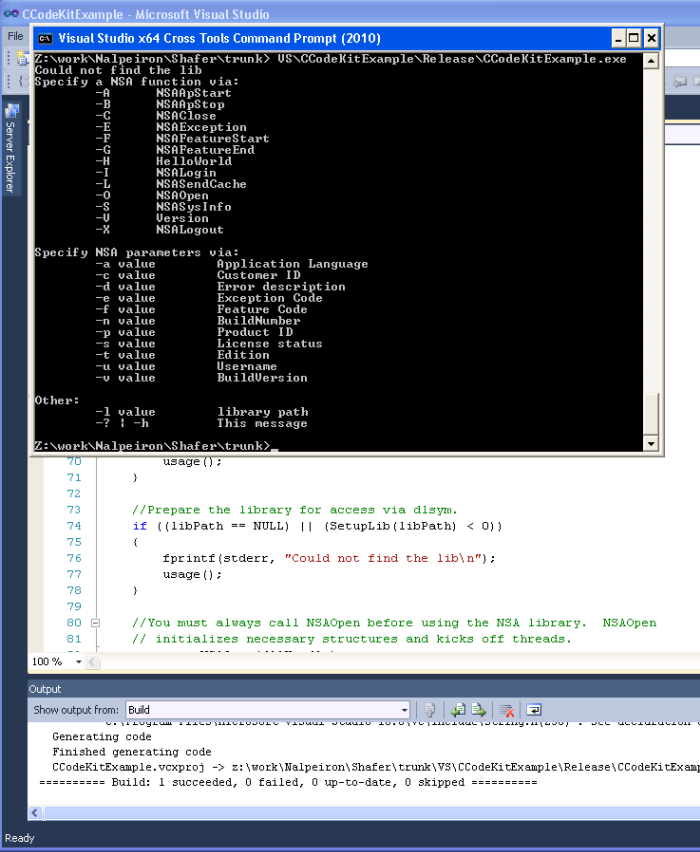Click 'HelloWorld' option in command prompt
The height and width of the screenshot is (852, 700).
pos(193,161)
